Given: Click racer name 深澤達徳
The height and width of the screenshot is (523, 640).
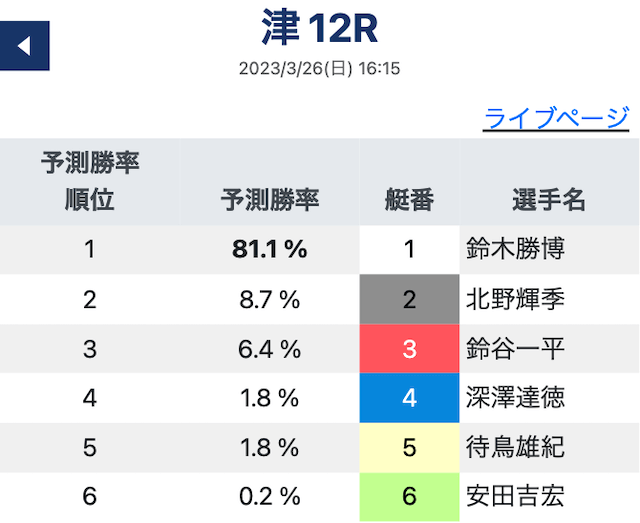Looking at the screenshot, I should [515, 398].
